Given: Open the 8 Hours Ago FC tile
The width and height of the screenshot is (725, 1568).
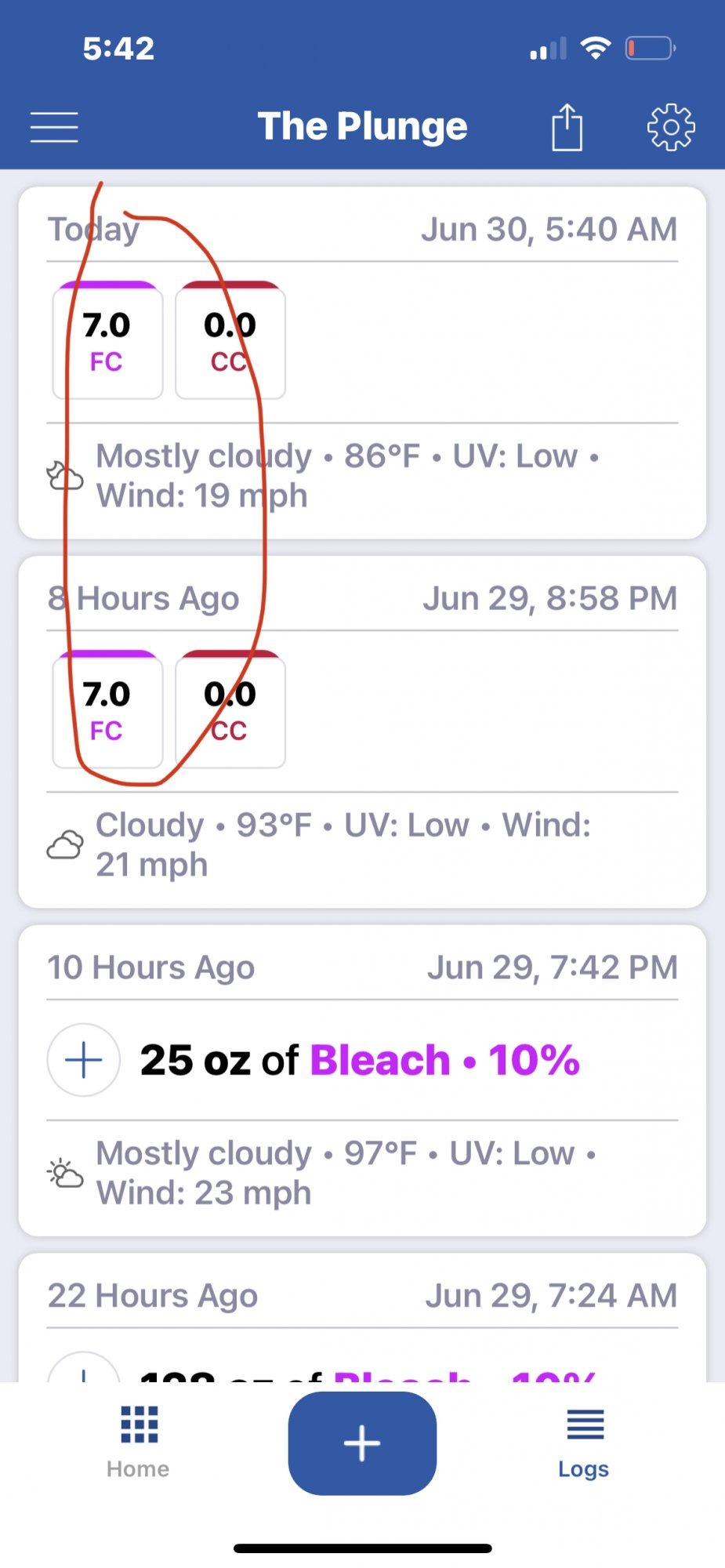Looking at the screenshot, I should click(x=107, y=710).
